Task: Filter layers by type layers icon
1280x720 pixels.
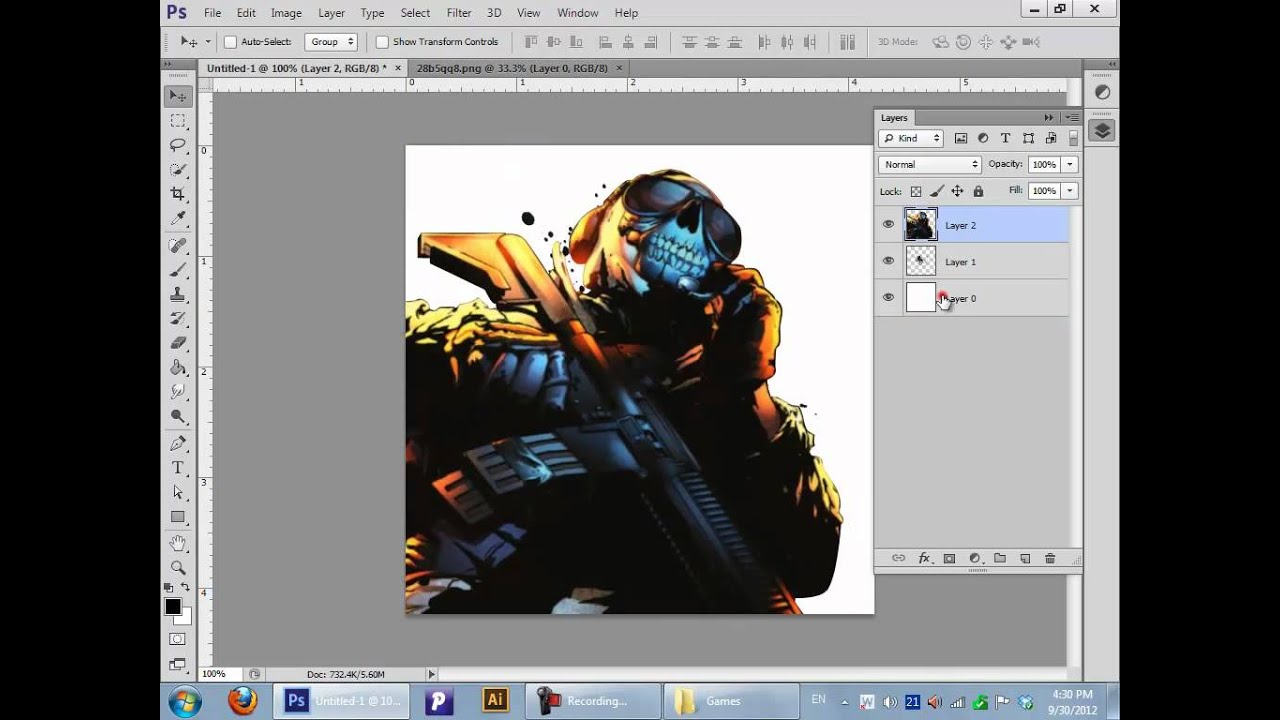Action: click(1005, 138)
